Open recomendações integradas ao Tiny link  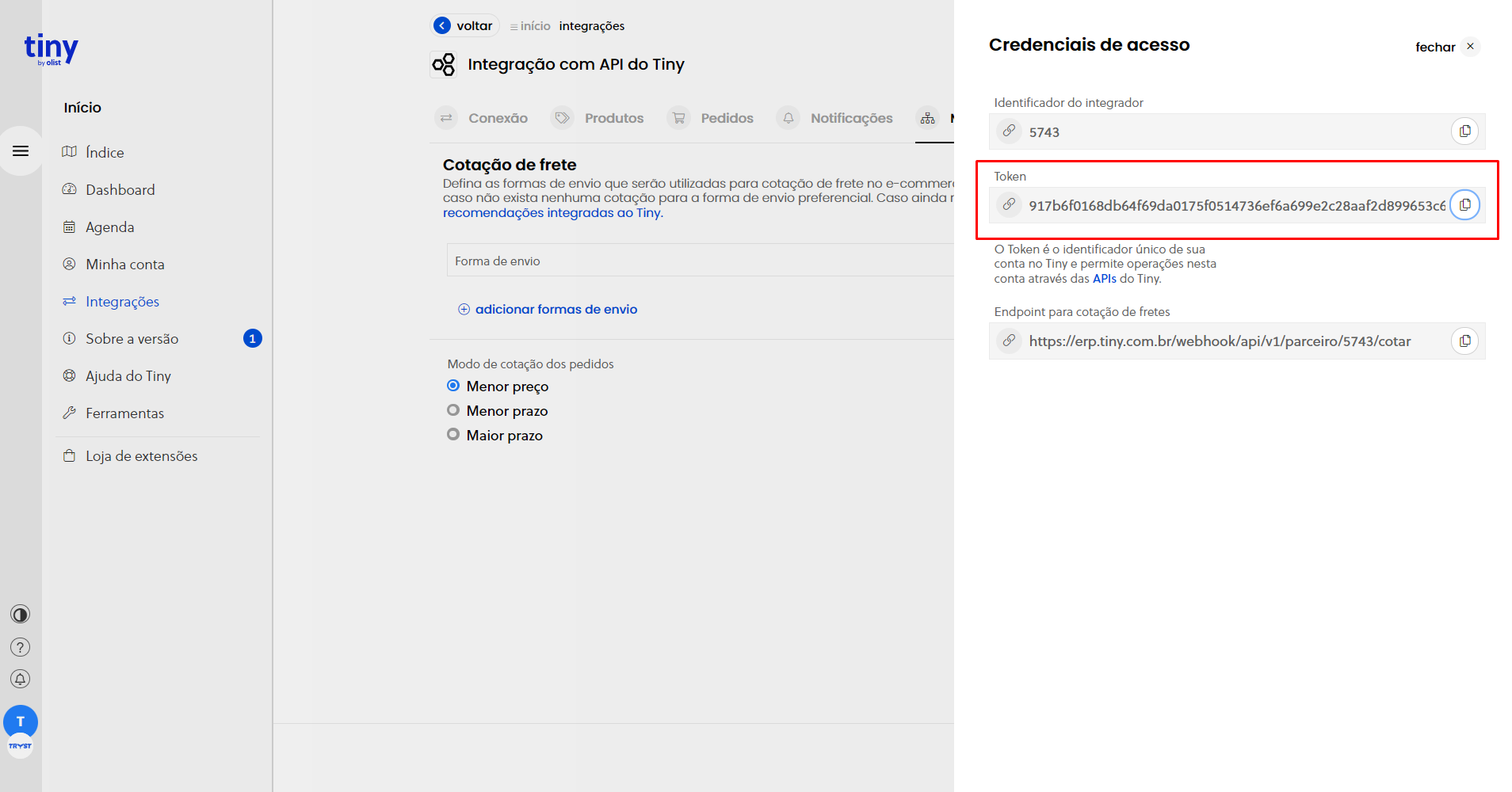[552, 212]
